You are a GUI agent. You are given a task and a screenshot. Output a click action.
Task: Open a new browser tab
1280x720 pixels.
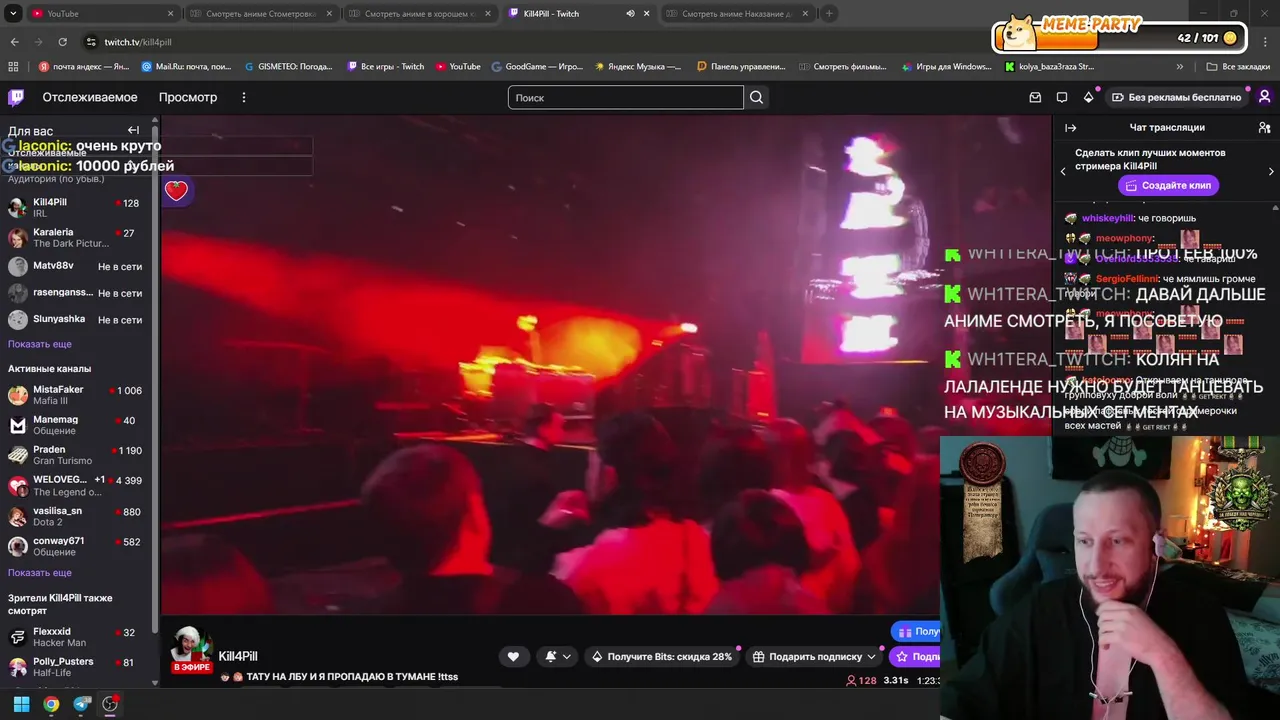(829, 13)
